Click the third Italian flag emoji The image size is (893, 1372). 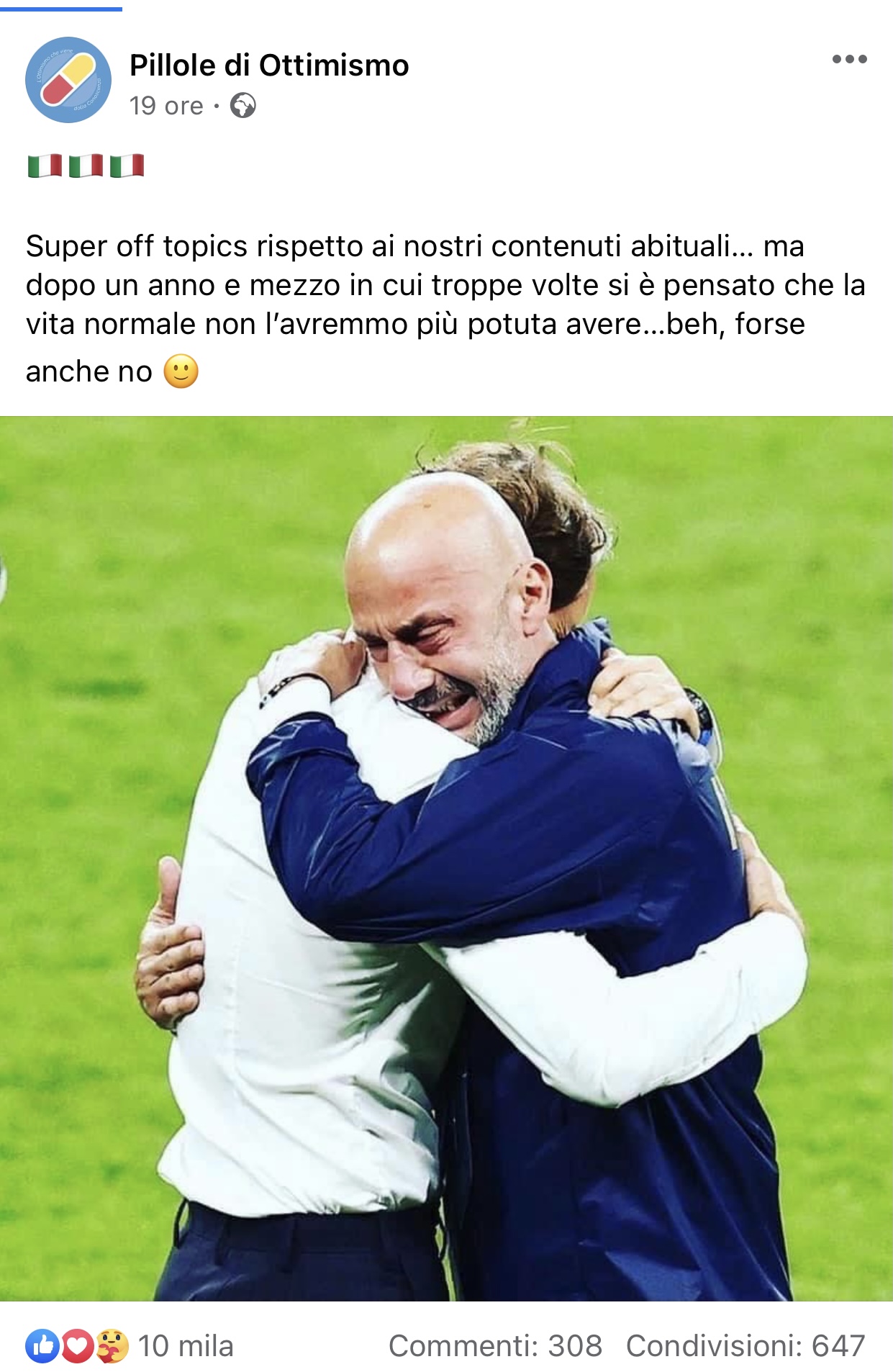[x=127, y=166]
